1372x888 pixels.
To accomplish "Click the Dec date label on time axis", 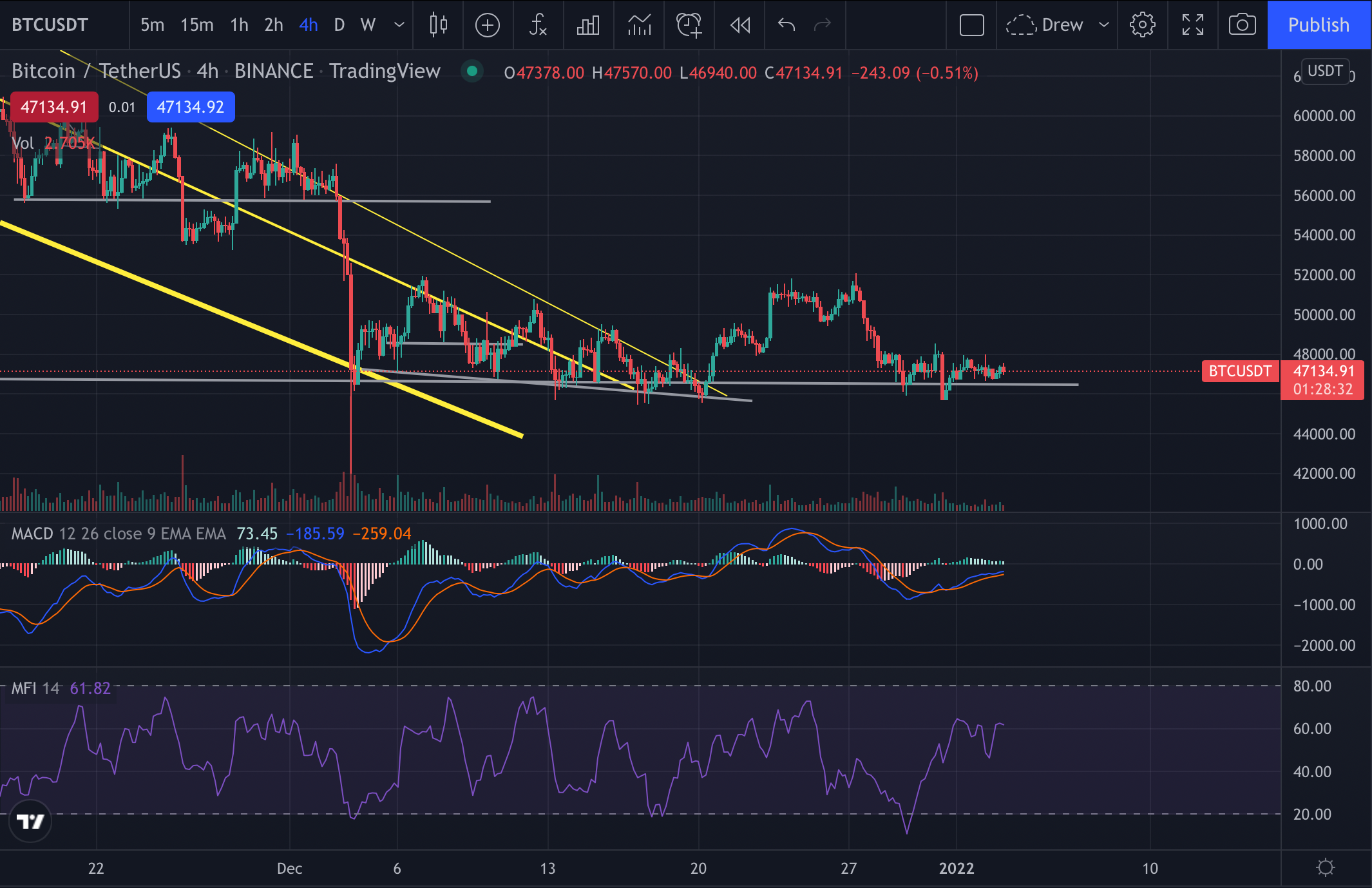I will [289, 868].
